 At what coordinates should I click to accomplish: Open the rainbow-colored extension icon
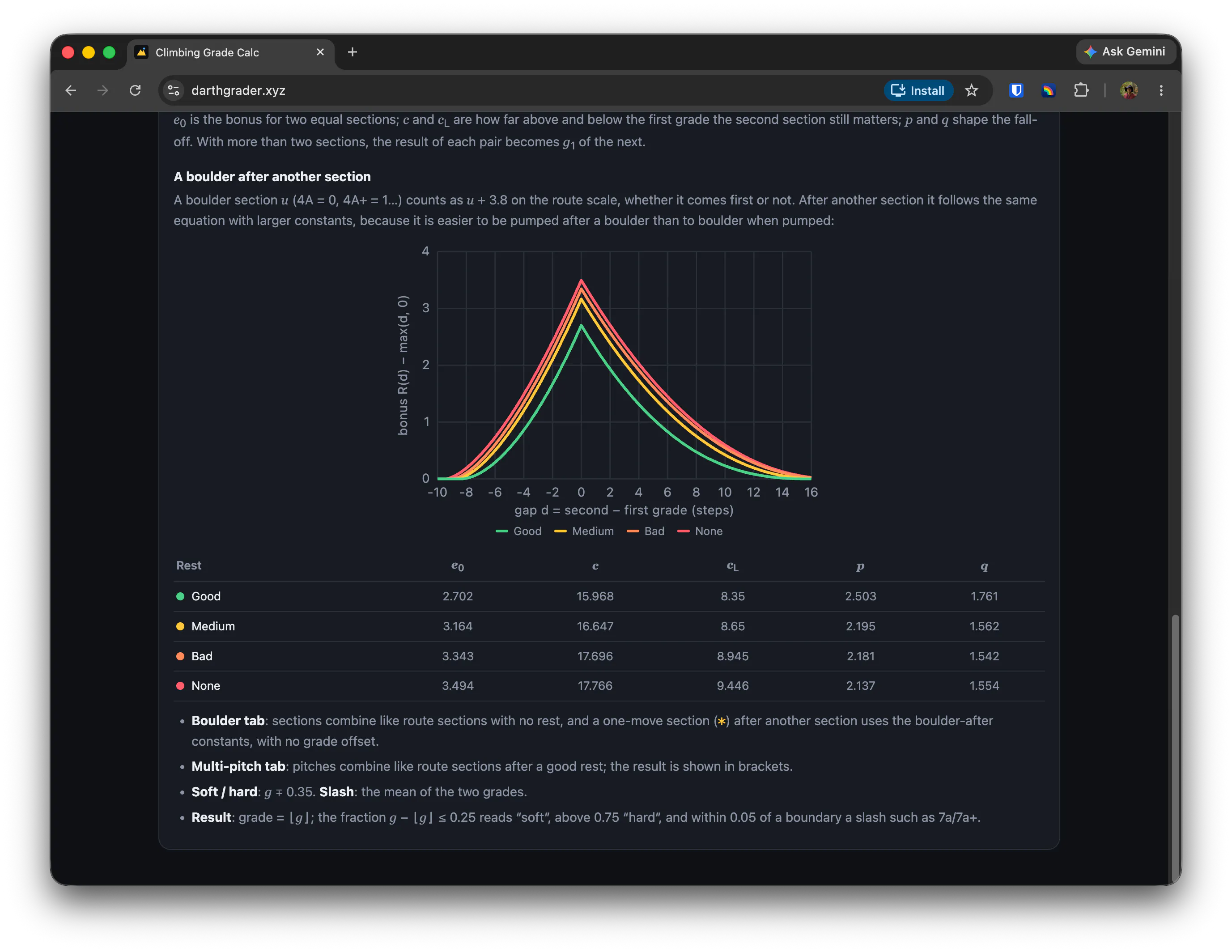pos(1048,90)
